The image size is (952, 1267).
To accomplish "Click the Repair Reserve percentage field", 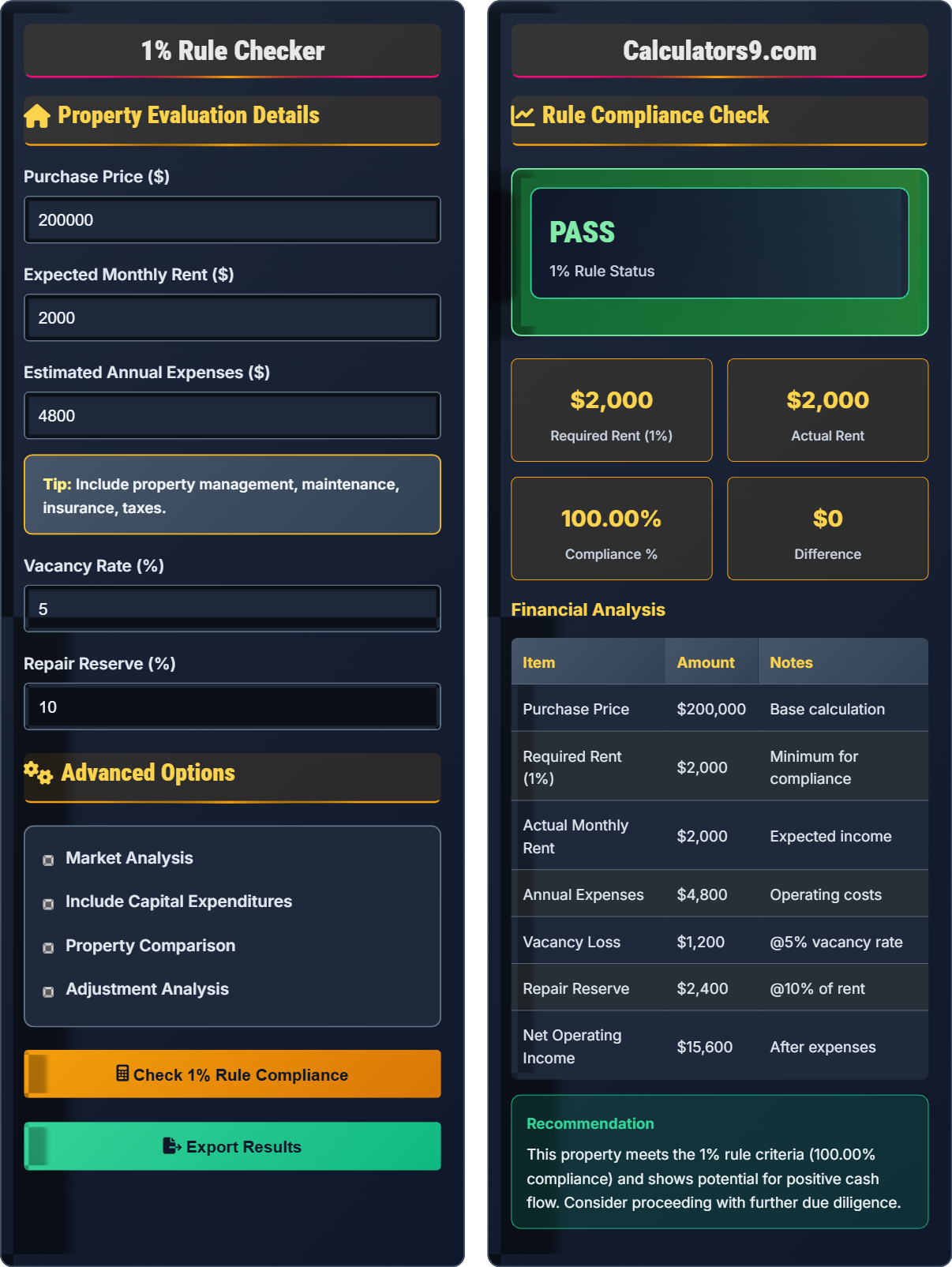I will (232, 707).
